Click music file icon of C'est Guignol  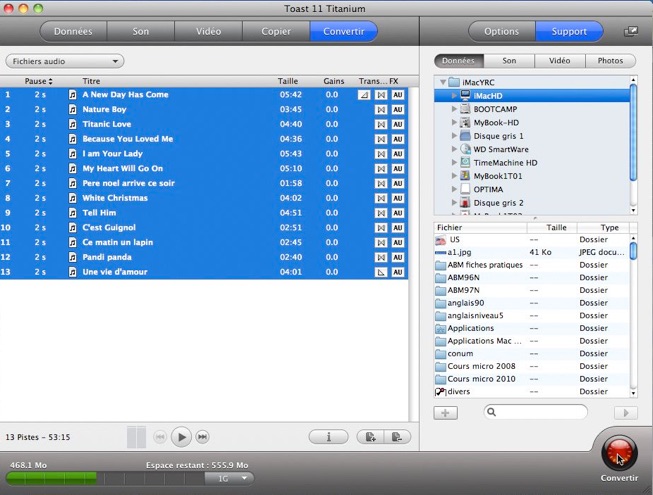[72, 228]
